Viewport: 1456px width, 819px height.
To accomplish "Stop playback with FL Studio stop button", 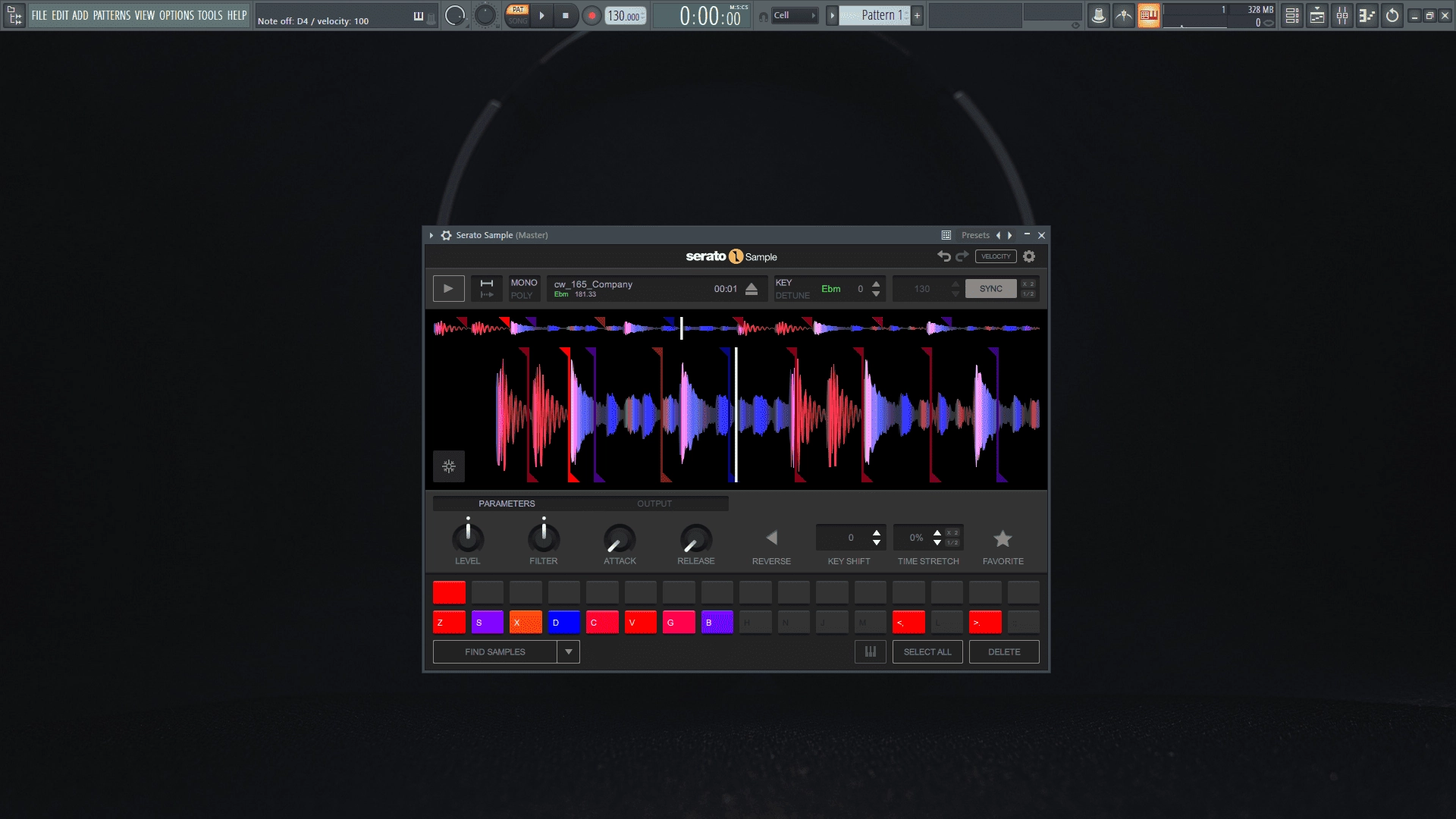I will (x=565, y=15).
